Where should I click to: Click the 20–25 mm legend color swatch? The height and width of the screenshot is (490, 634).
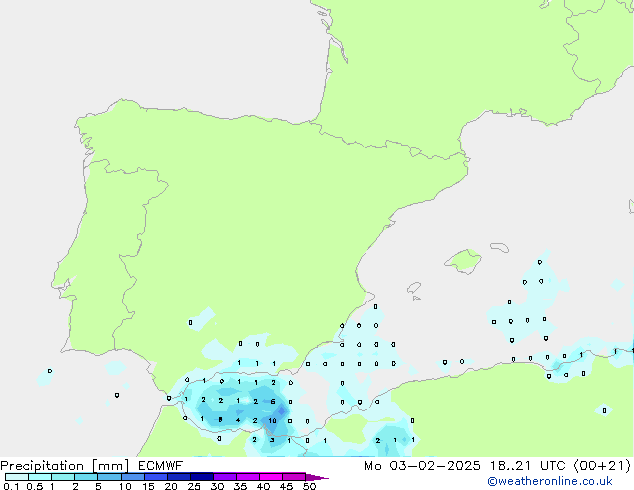(179, 477)
